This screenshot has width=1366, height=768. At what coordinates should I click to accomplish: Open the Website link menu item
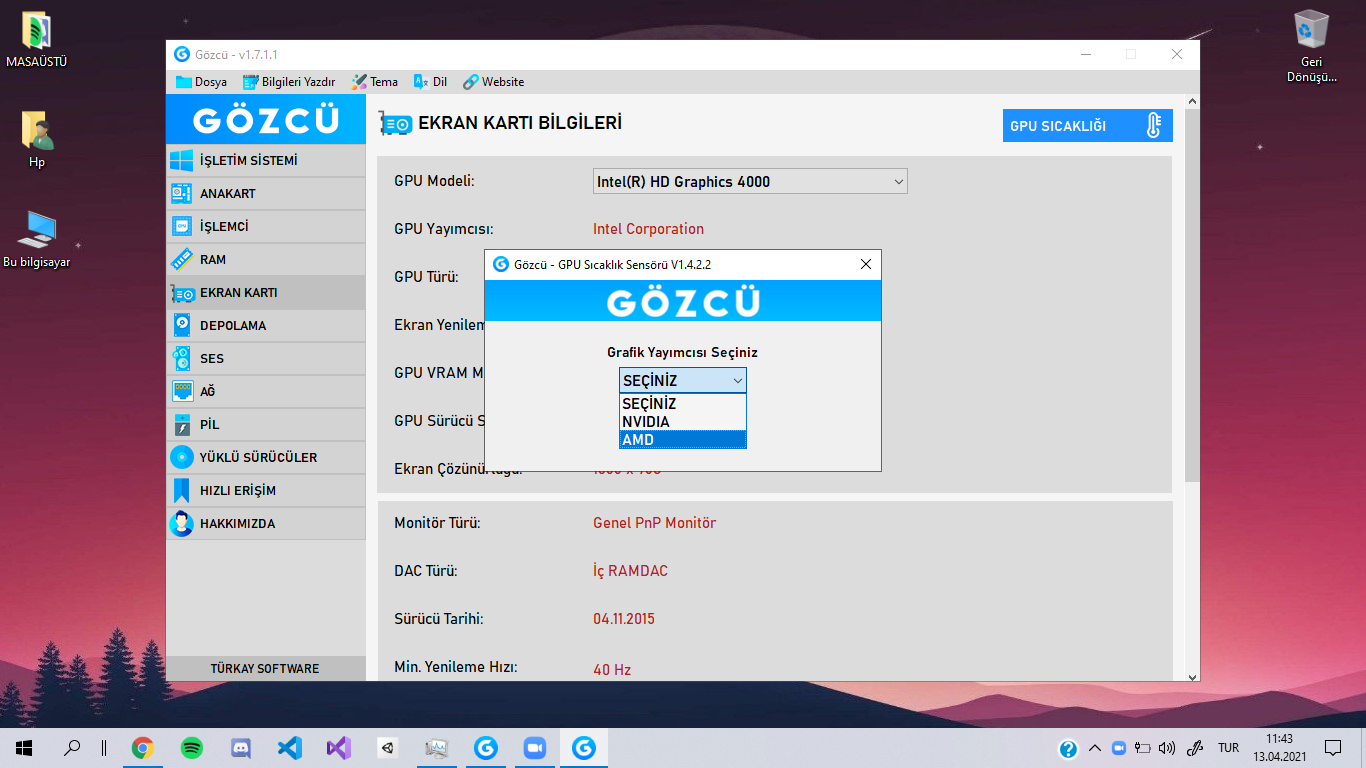click(493, 82)
